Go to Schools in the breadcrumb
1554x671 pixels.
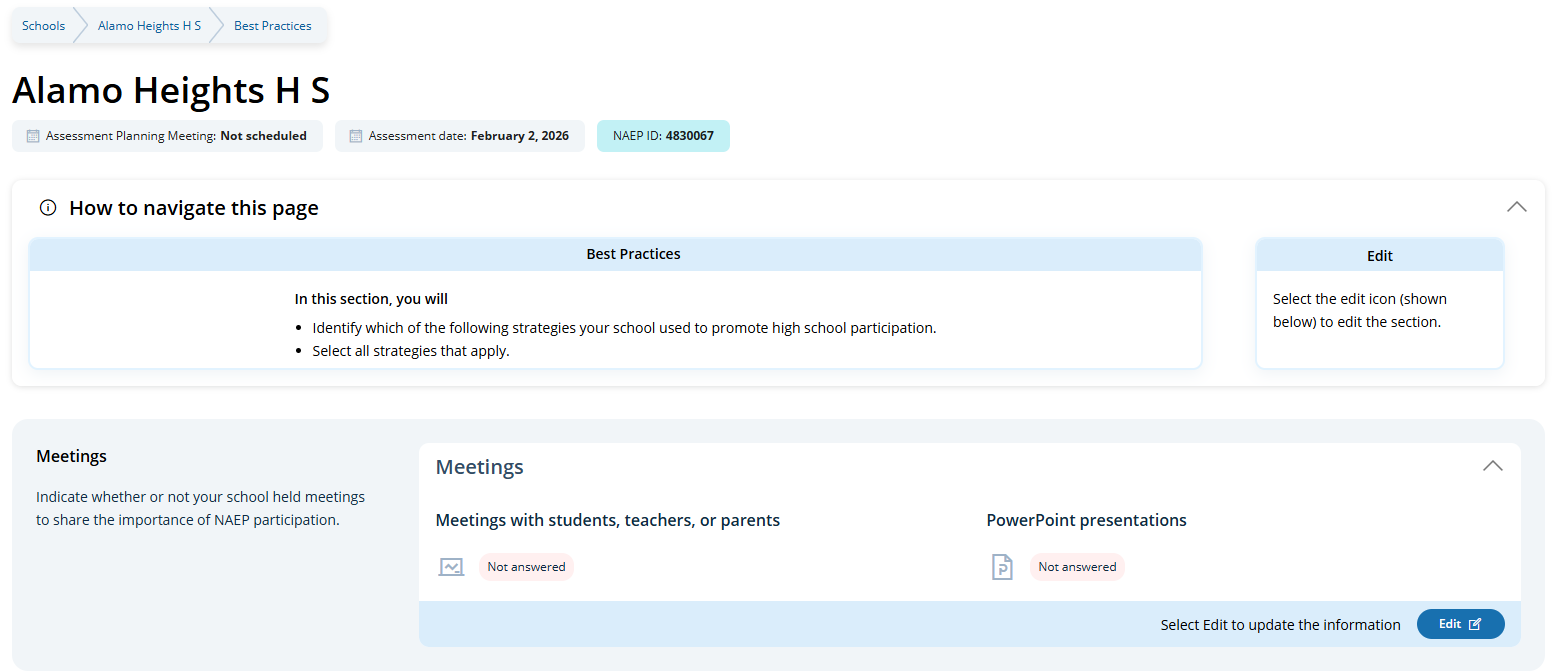tap(44, 26)
